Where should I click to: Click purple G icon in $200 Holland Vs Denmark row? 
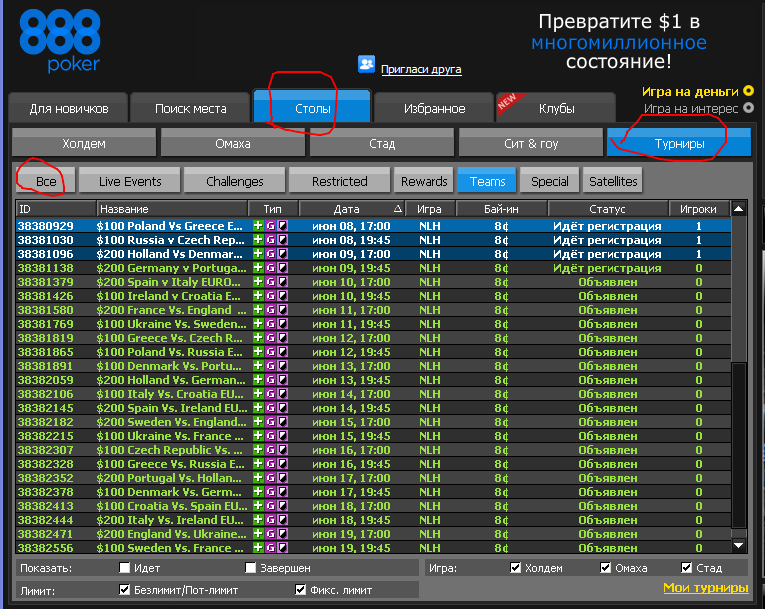click(270, 254)
